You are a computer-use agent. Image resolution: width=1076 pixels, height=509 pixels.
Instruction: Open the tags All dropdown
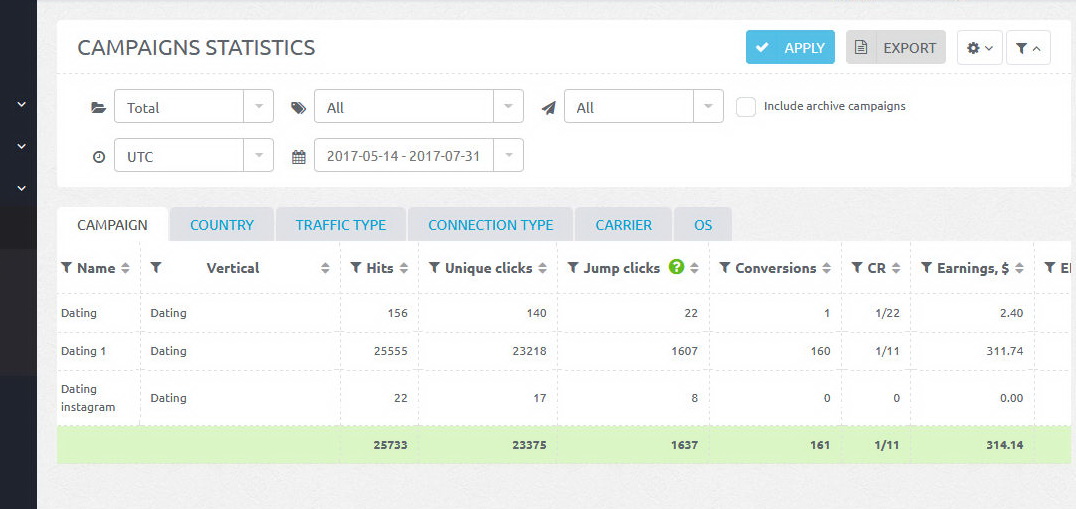[x=419, y=106]
